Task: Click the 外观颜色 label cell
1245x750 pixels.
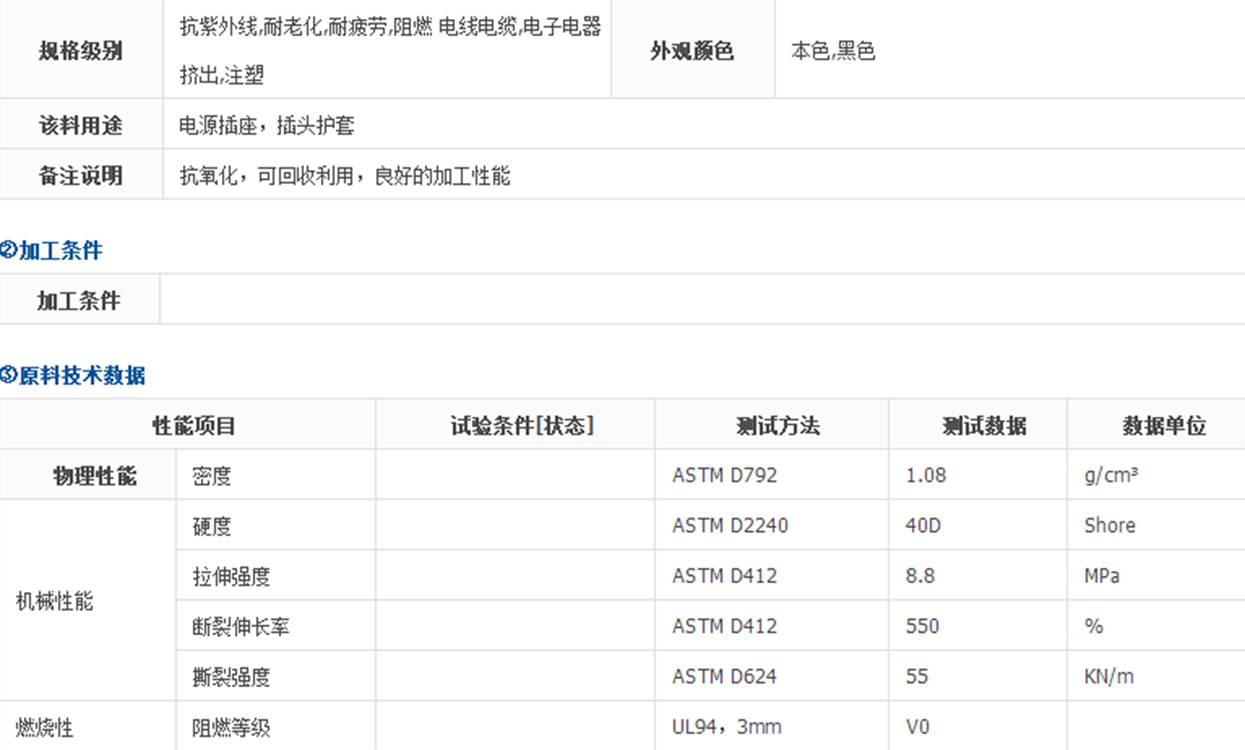Action: tap(692, 51)
